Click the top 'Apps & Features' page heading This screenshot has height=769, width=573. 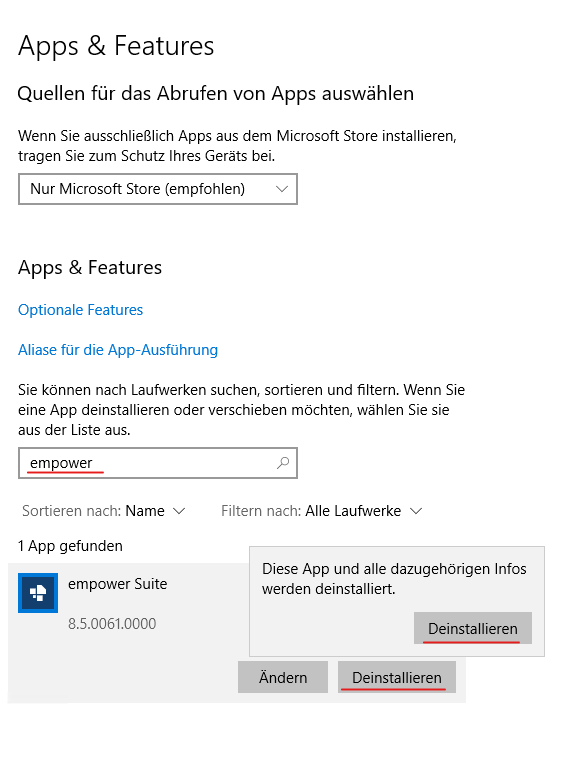point(116,46)
